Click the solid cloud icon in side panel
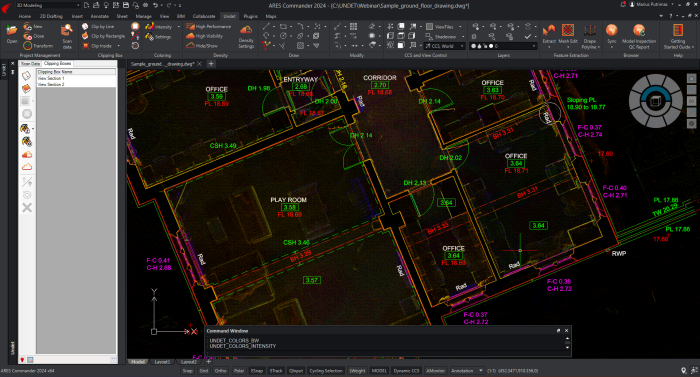The height and width of the screenshot is (377, 700). (27, 155)
